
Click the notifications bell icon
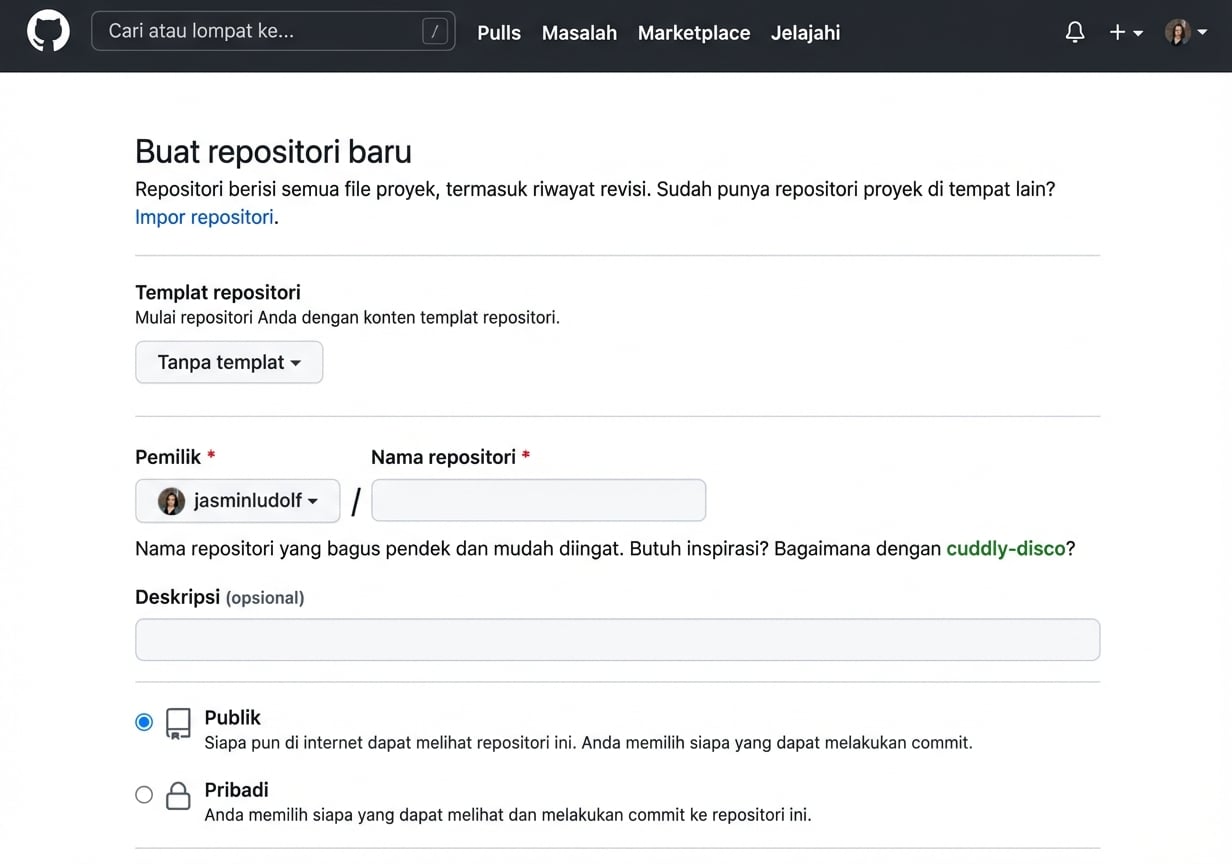tap(1075, 32)
